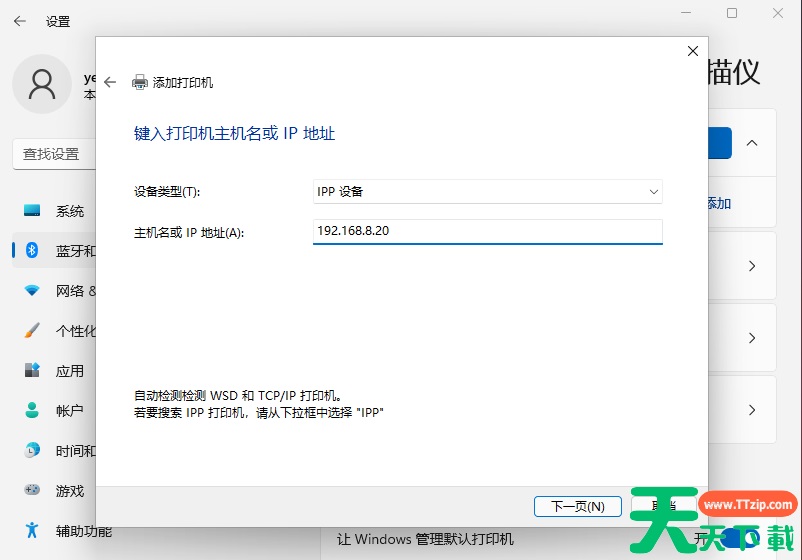This screenshot has width=802, height=560.
Task: Click the text 让 Windows 管理默认打印机
Action: click(425, 539)
